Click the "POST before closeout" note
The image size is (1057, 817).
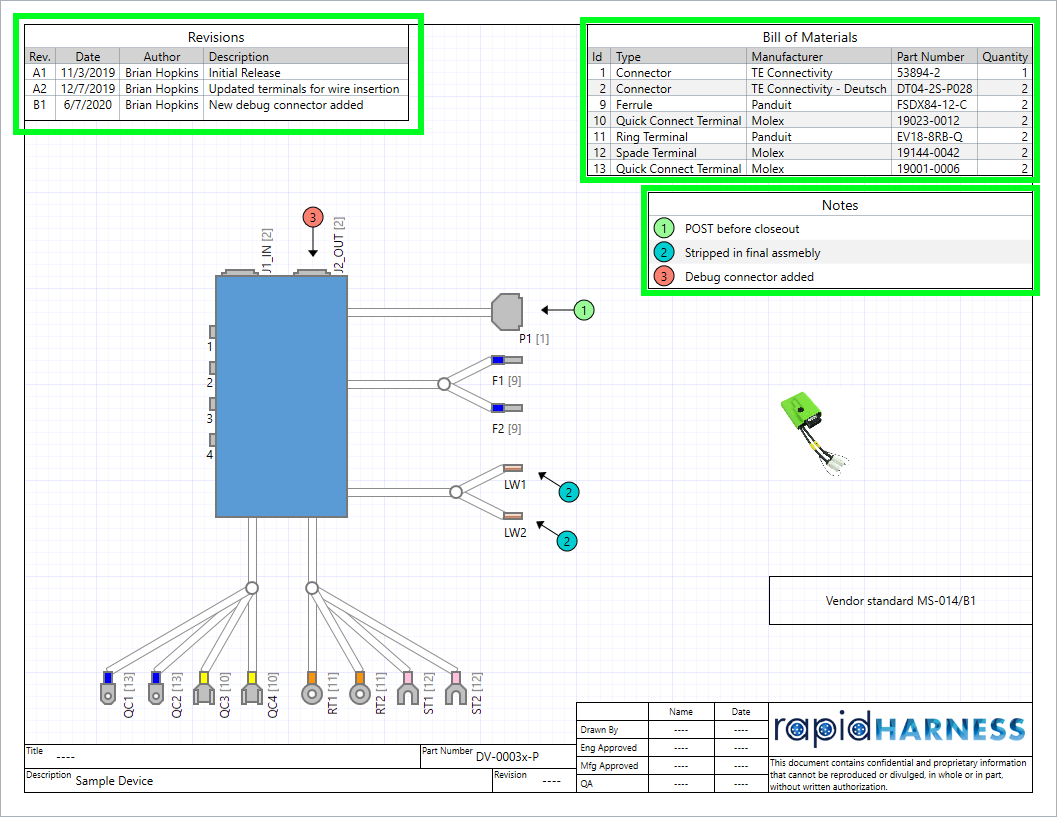click(x=742, y=229)
